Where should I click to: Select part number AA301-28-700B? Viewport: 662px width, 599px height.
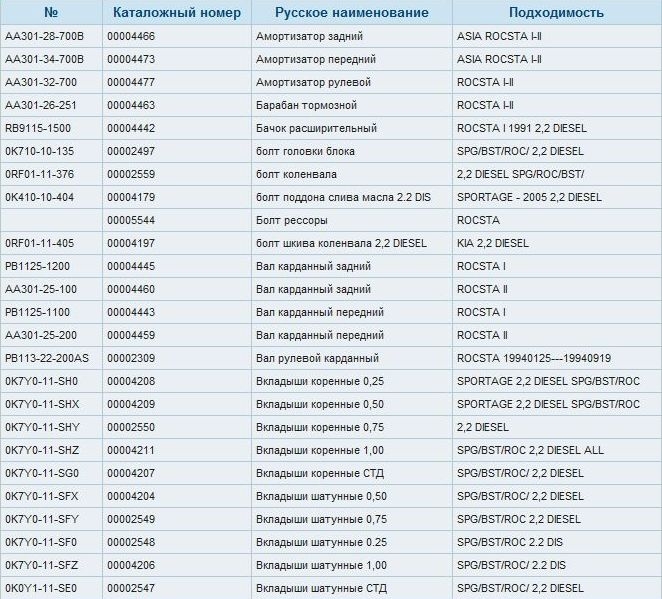click(45, 36)
